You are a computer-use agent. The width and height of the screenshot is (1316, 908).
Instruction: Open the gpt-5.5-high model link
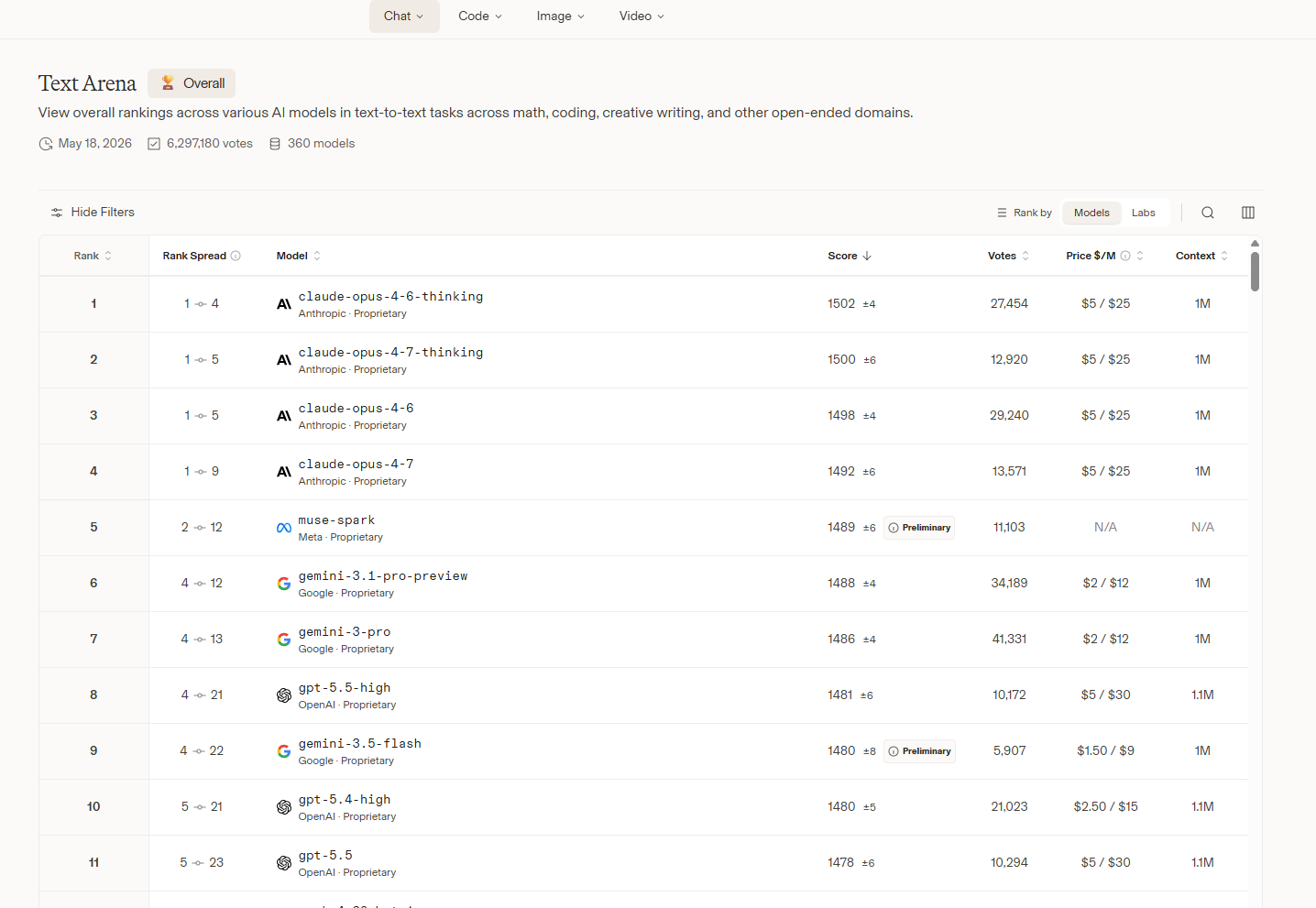point(345,688)
